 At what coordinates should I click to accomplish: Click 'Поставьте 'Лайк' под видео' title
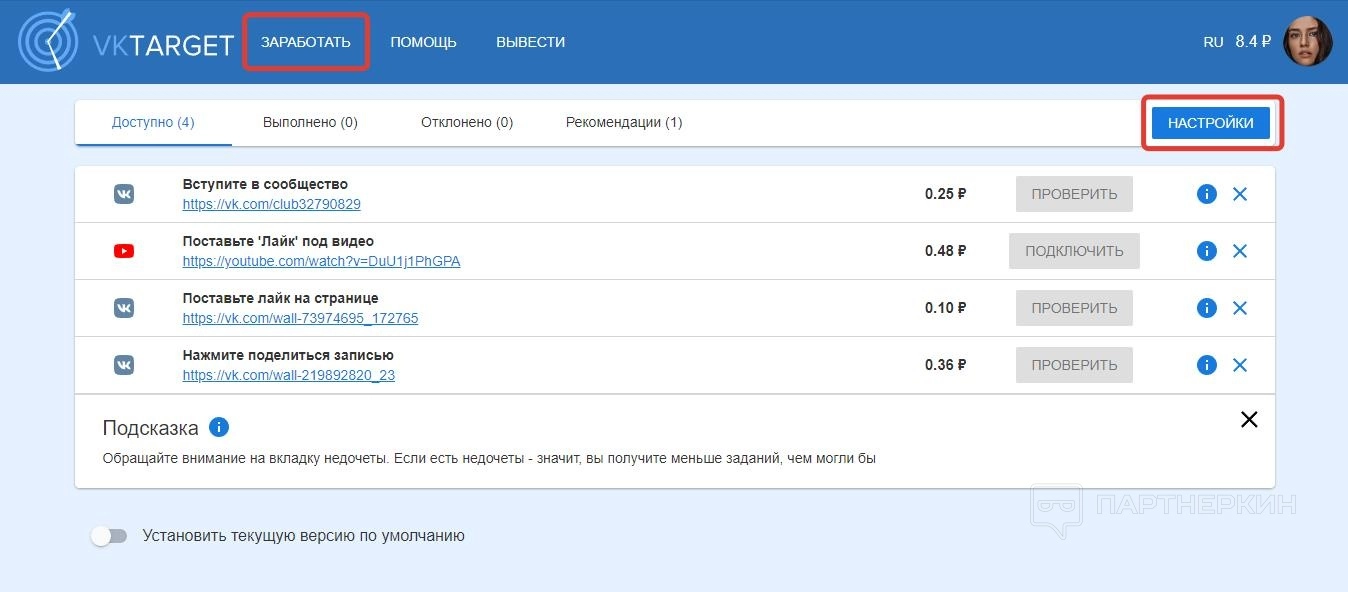coord(278,241)
